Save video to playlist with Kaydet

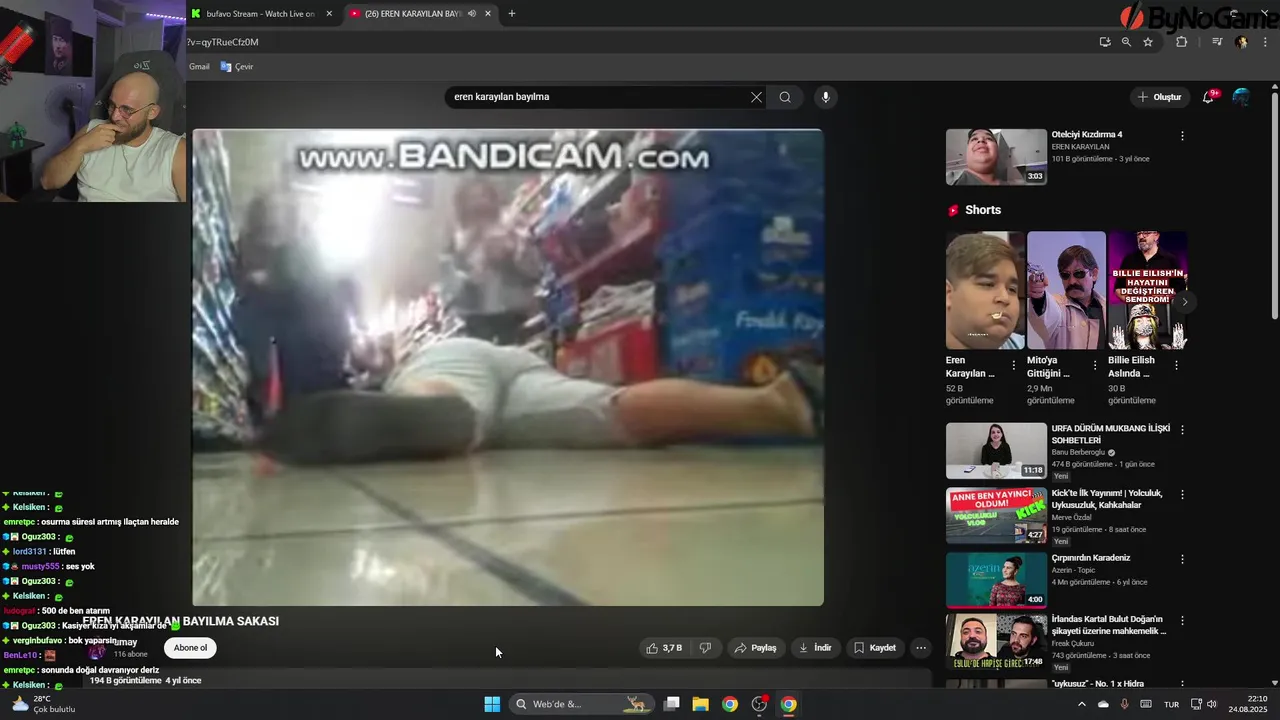pyautogui.click(x=875, y=648)
